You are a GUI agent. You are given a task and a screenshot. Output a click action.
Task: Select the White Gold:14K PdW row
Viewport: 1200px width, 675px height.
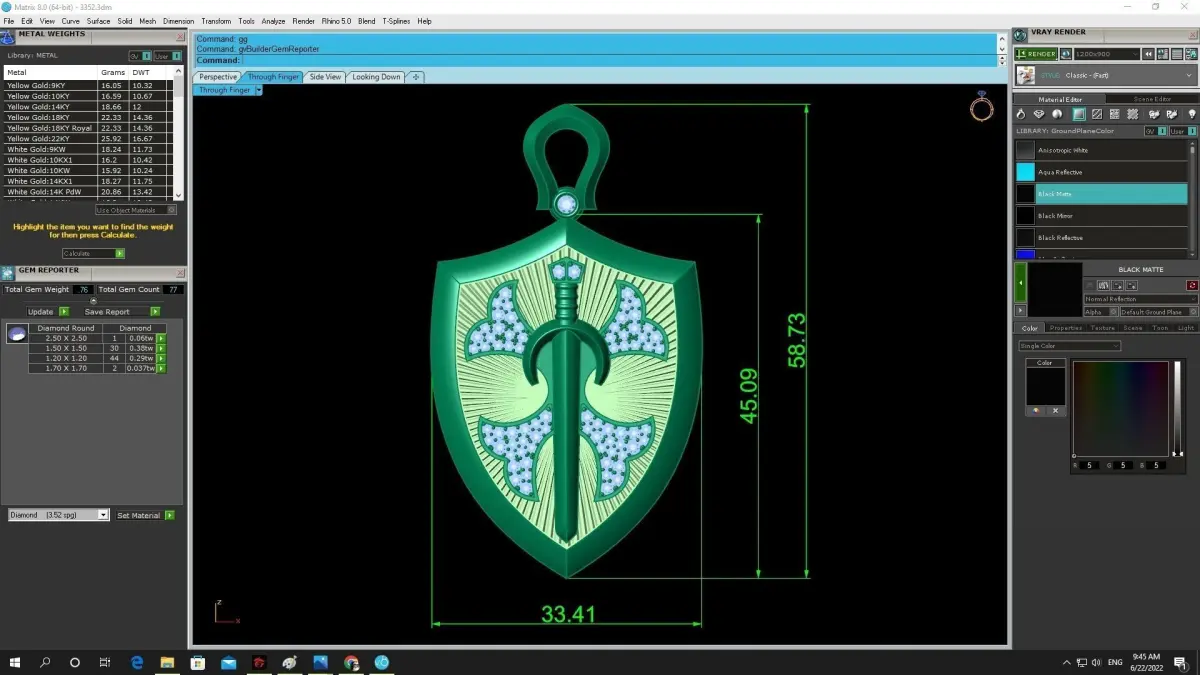(x=88, y=191)
